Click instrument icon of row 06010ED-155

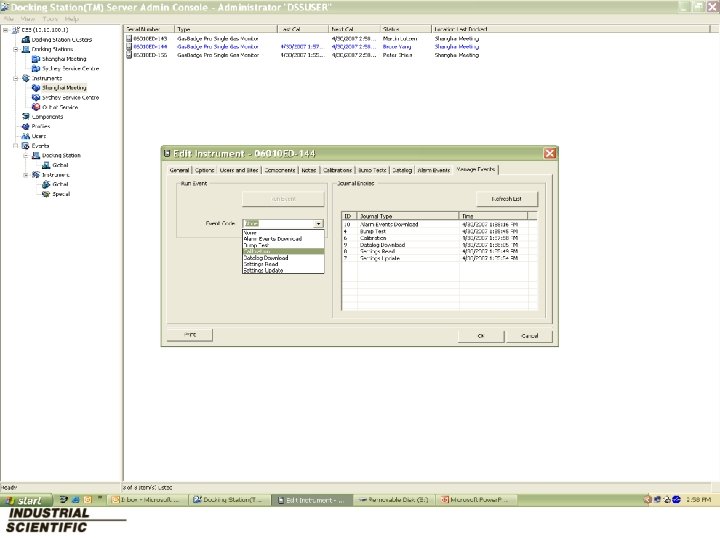pos(129,55)
